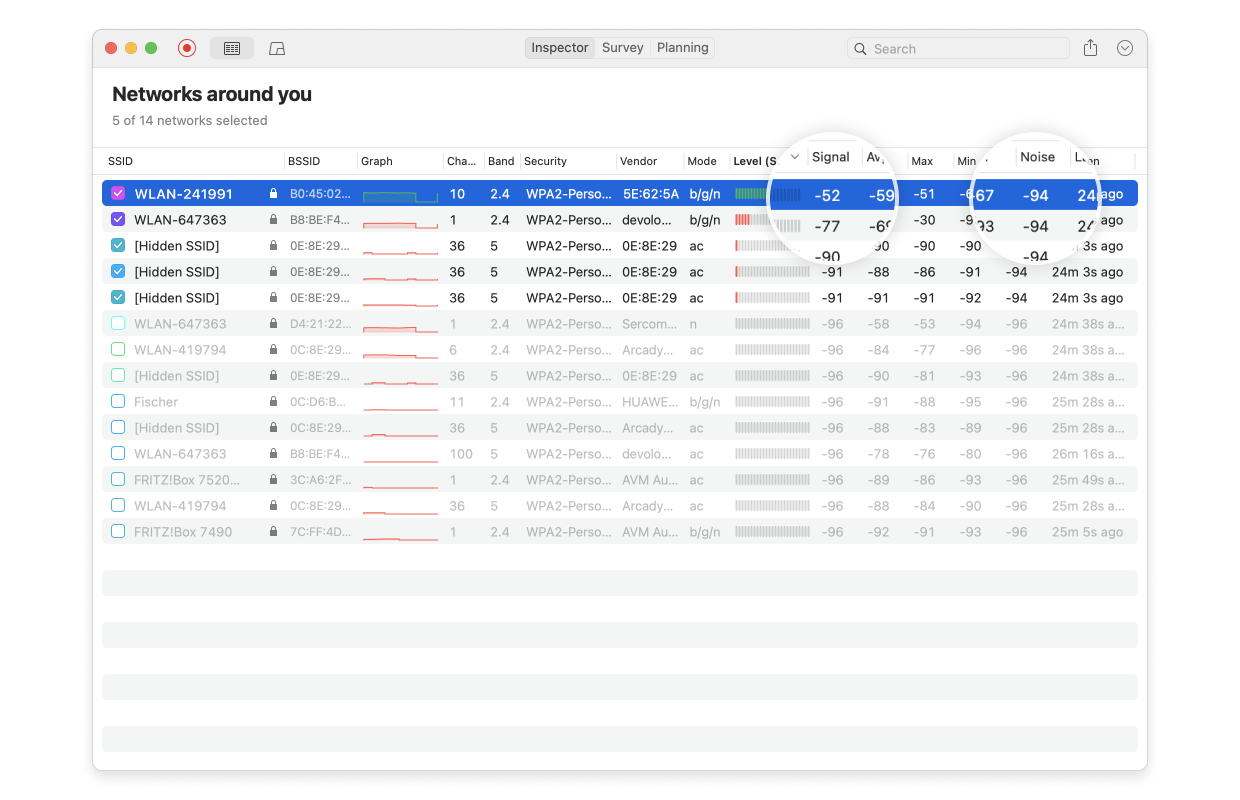Viewport: 1240px width, 800px height.
Task: Click '5 of 14 networks selected' text
Action: point(190,120)
